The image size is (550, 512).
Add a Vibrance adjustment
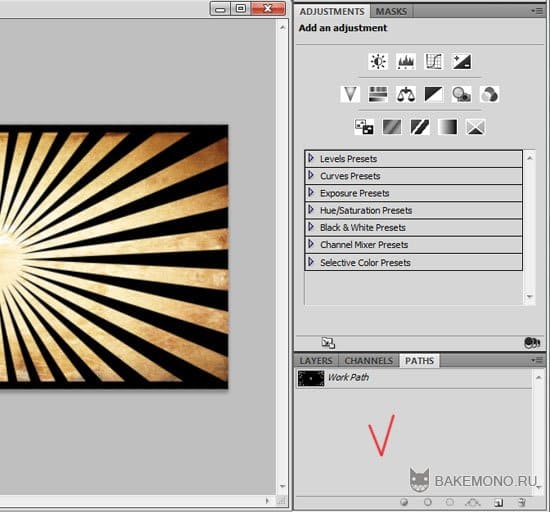tap(350, 94)
